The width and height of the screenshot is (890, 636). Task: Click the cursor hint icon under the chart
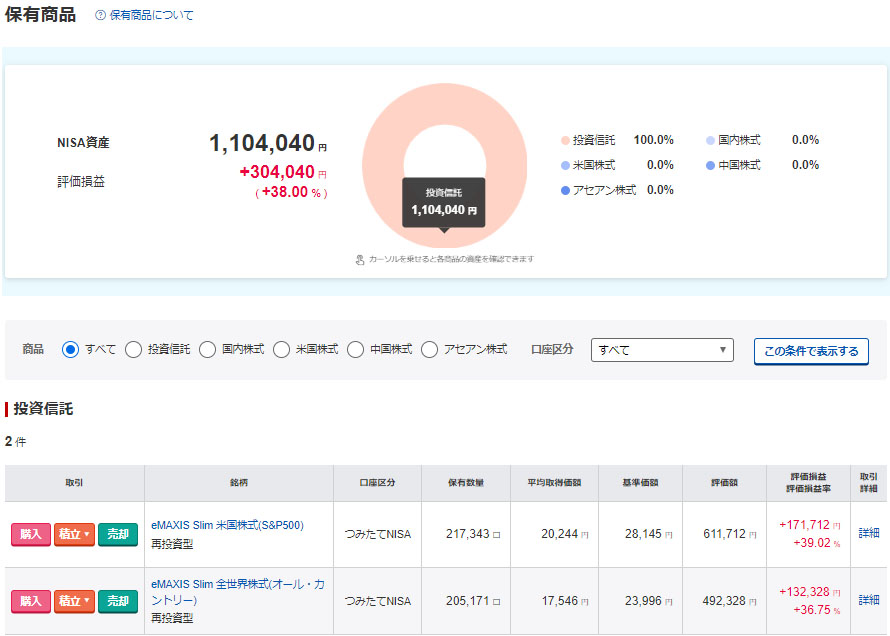click(x=360, y=260)
